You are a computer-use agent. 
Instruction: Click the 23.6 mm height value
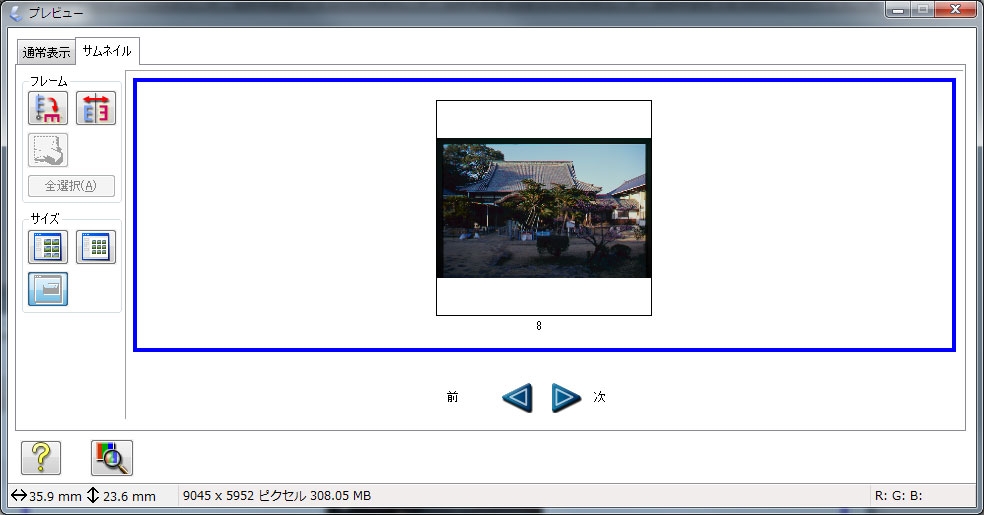coord(129,496)
